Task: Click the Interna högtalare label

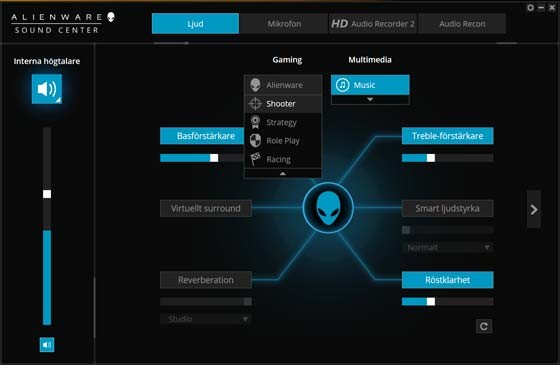Action: pyautogui.click(x=47, y=61)
